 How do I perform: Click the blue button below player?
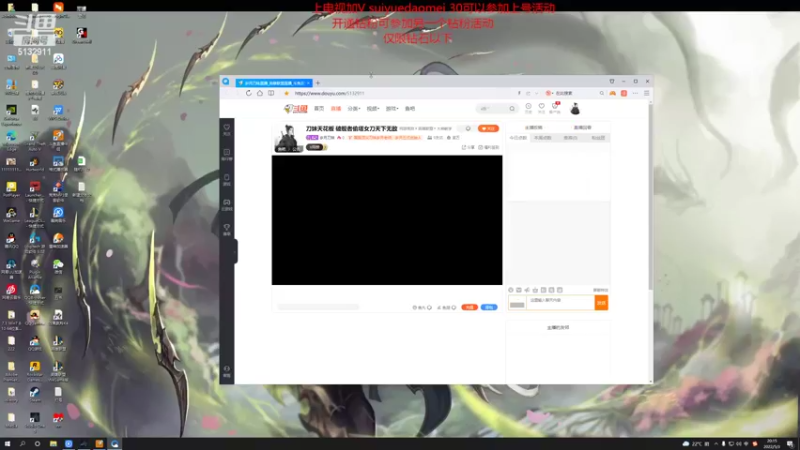[489, 307]
